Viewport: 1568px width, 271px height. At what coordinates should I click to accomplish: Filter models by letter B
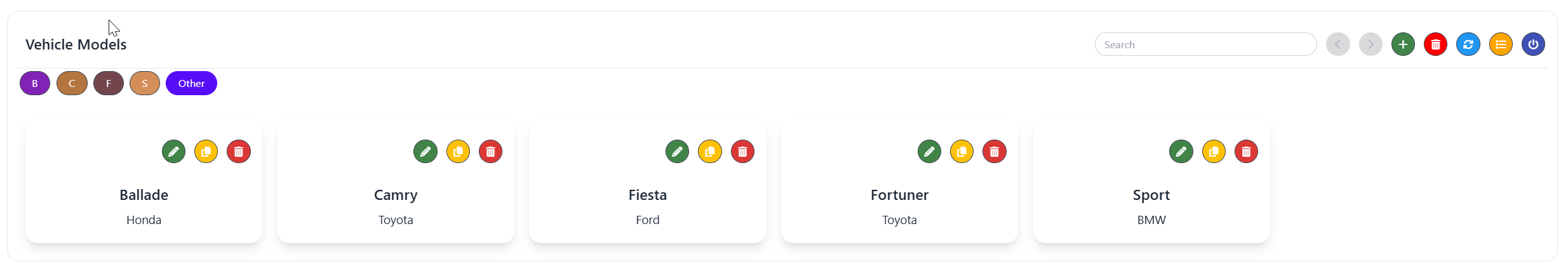(x=35, y=83)
